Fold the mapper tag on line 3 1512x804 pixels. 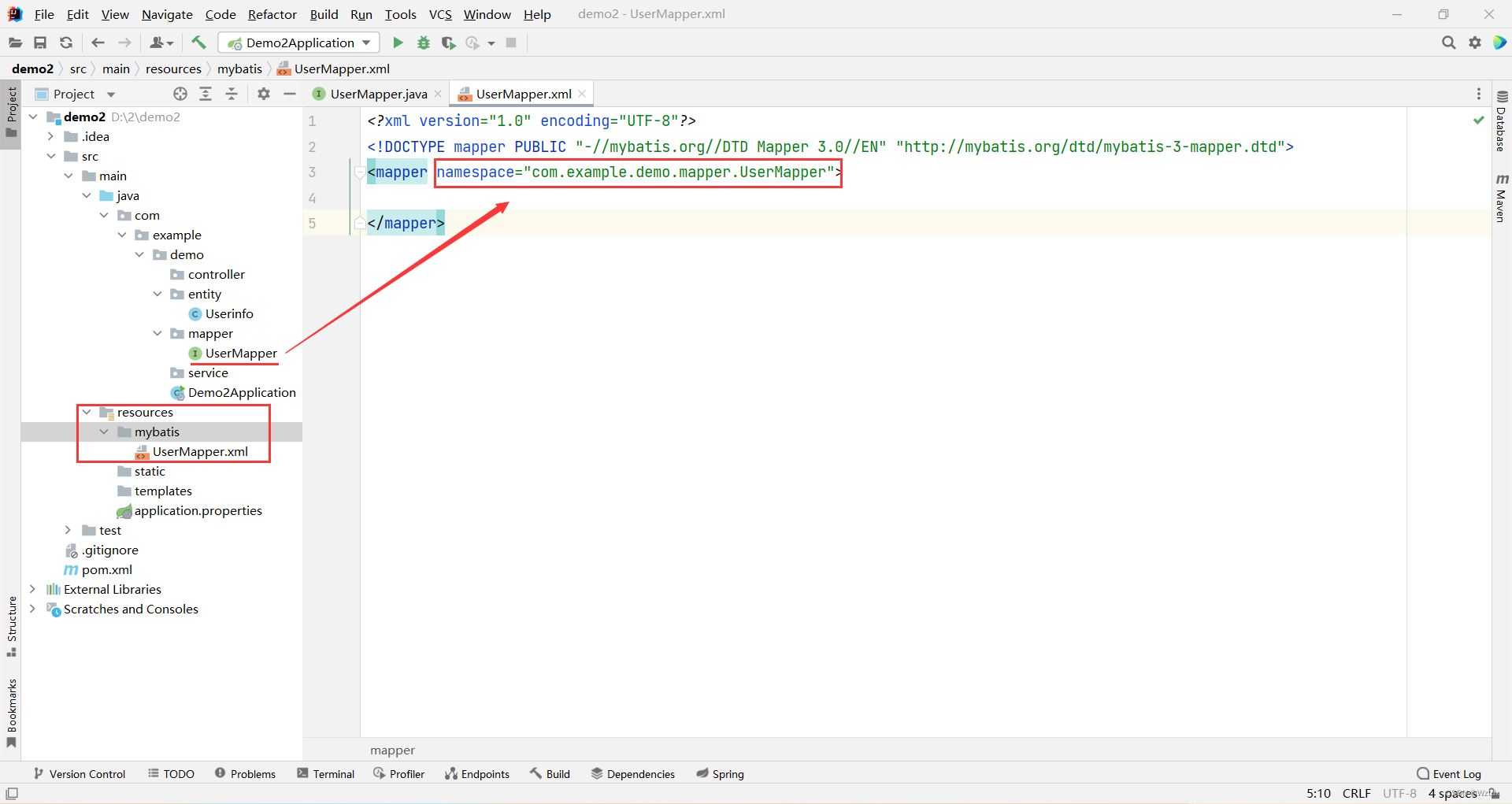[x=359, y=172]
